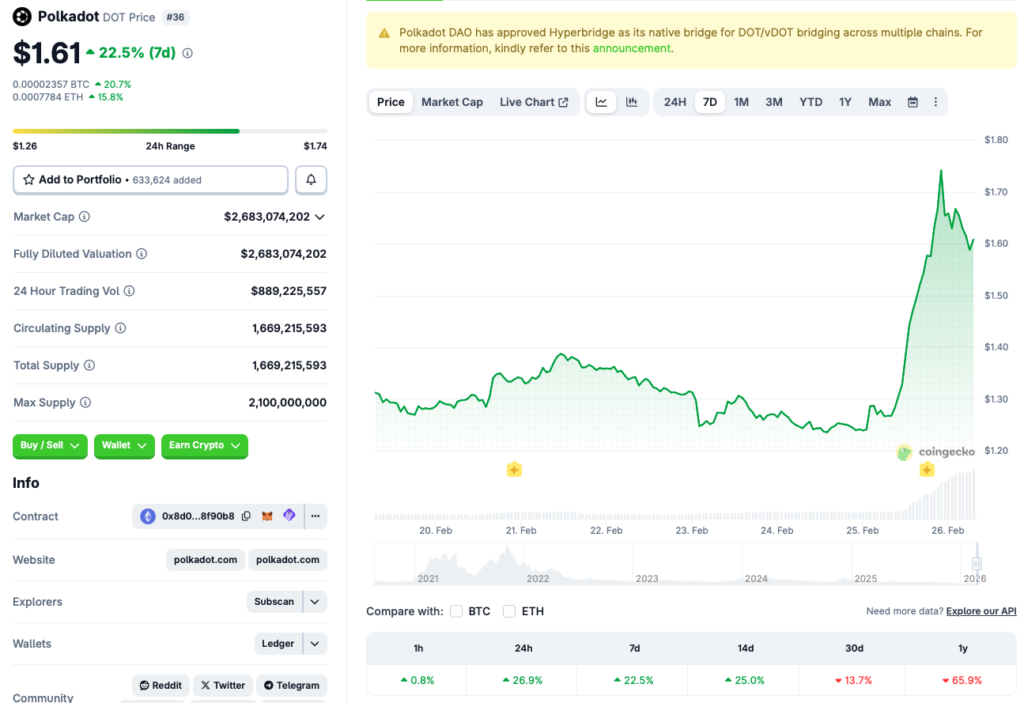Screen dimensions: 1024x703
Task: Toggle the 1Y time range
Action: 845,101
